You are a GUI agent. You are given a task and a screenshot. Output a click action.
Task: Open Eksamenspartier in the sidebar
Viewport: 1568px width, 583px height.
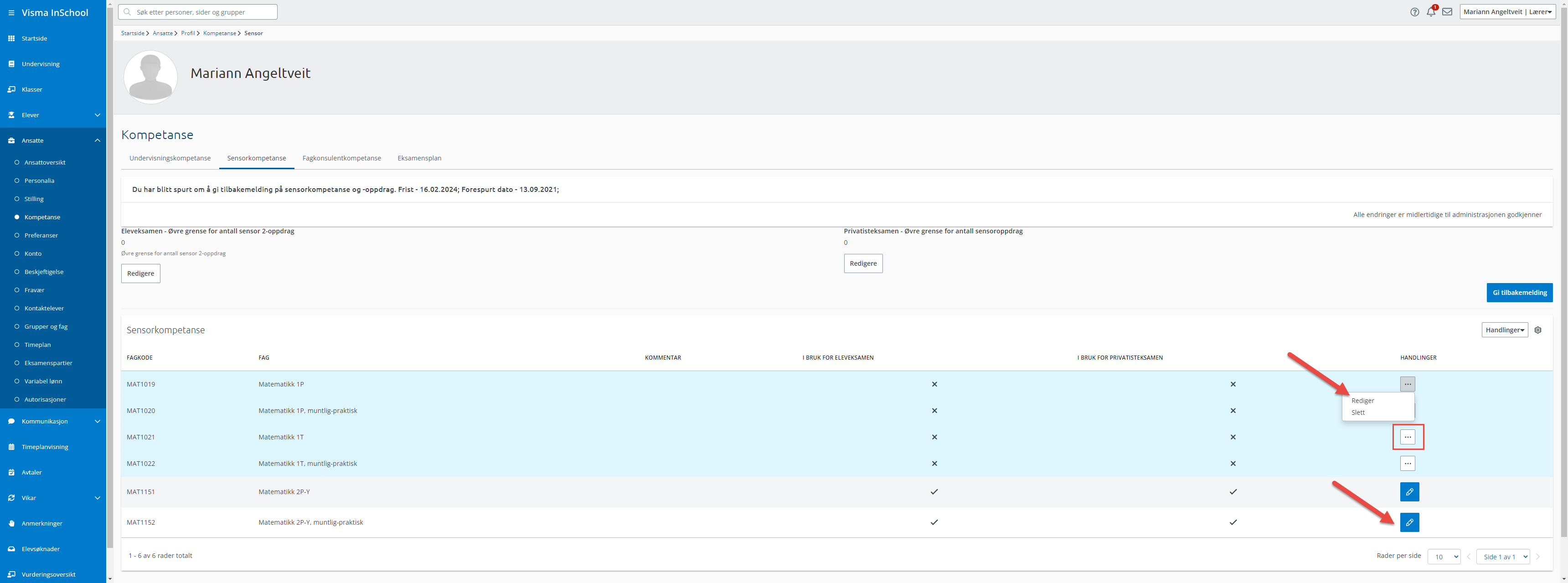pyautogui.click(x=48, y=363)
